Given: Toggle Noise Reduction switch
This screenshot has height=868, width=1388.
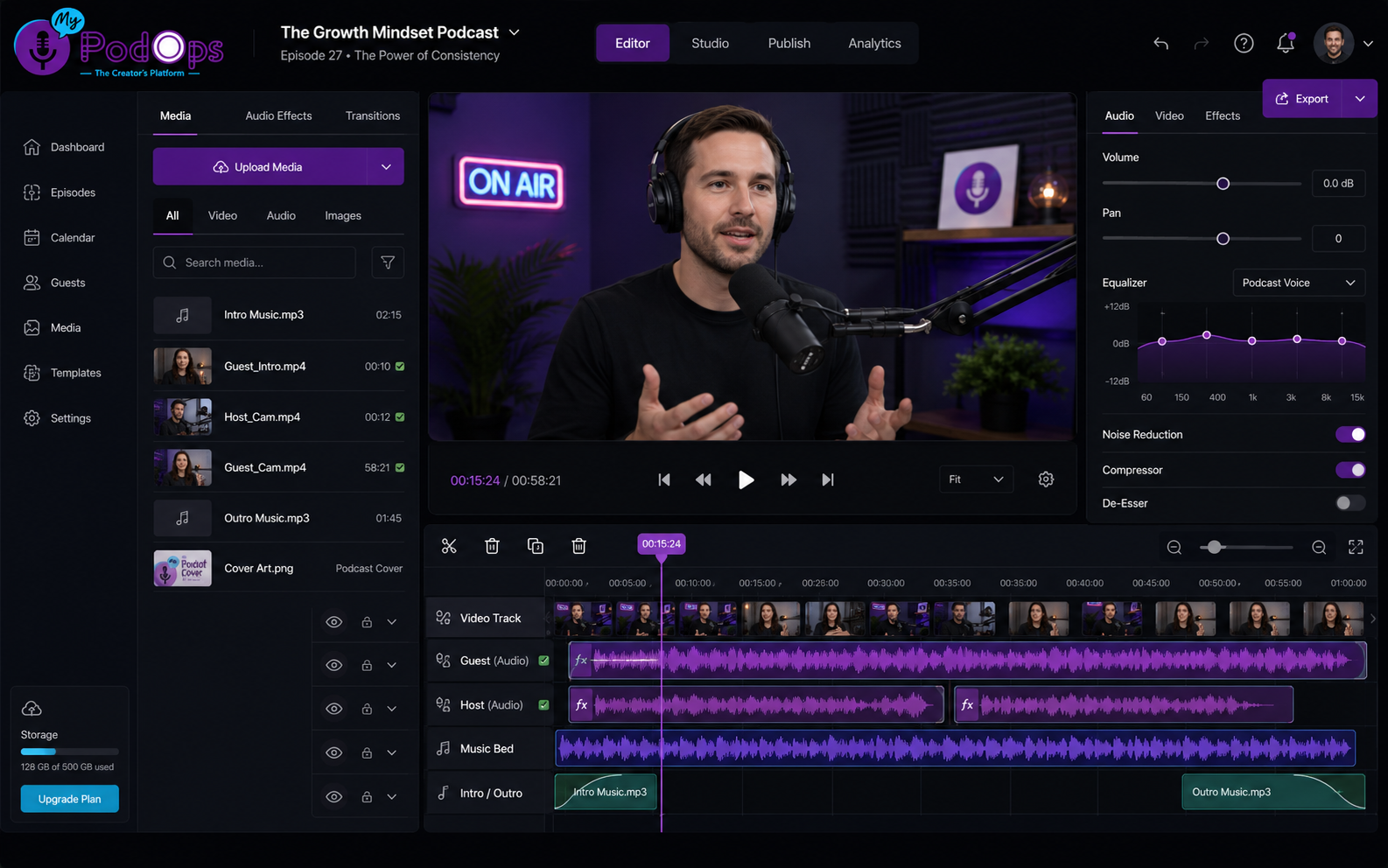Looking at the screenshot, I should tap(1350, 435).
